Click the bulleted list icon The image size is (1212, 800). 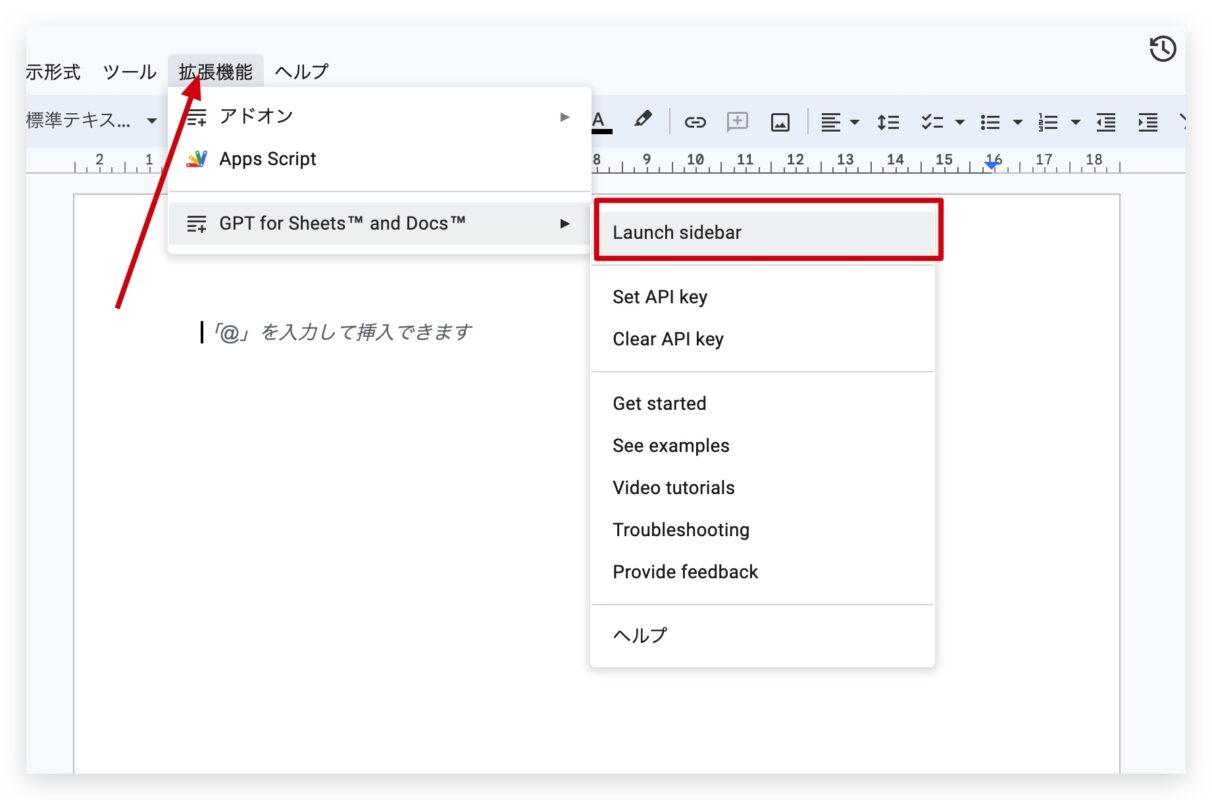point(990,122)
